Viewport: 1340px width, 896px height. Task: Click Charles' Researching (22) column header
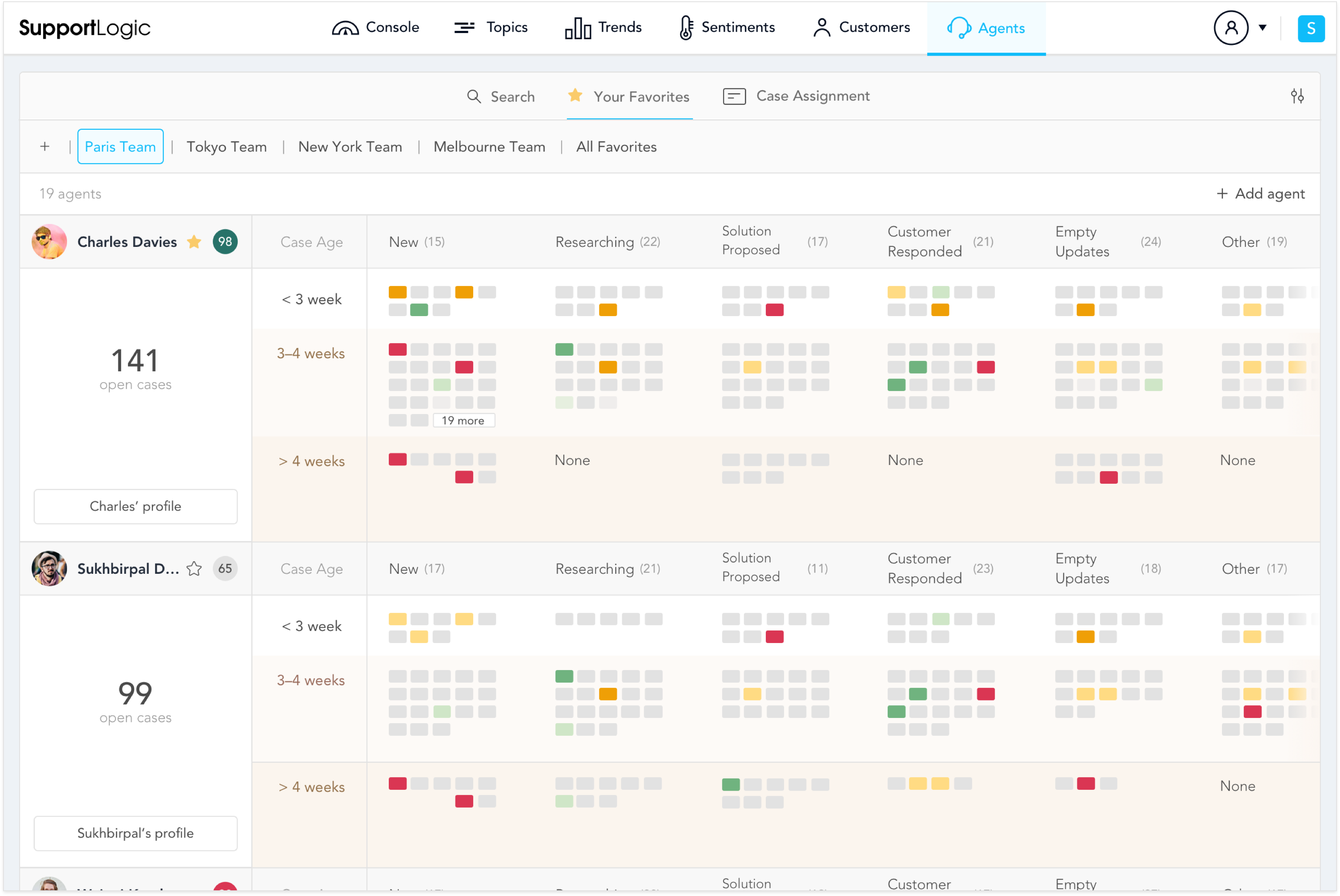tap(607, 242)
